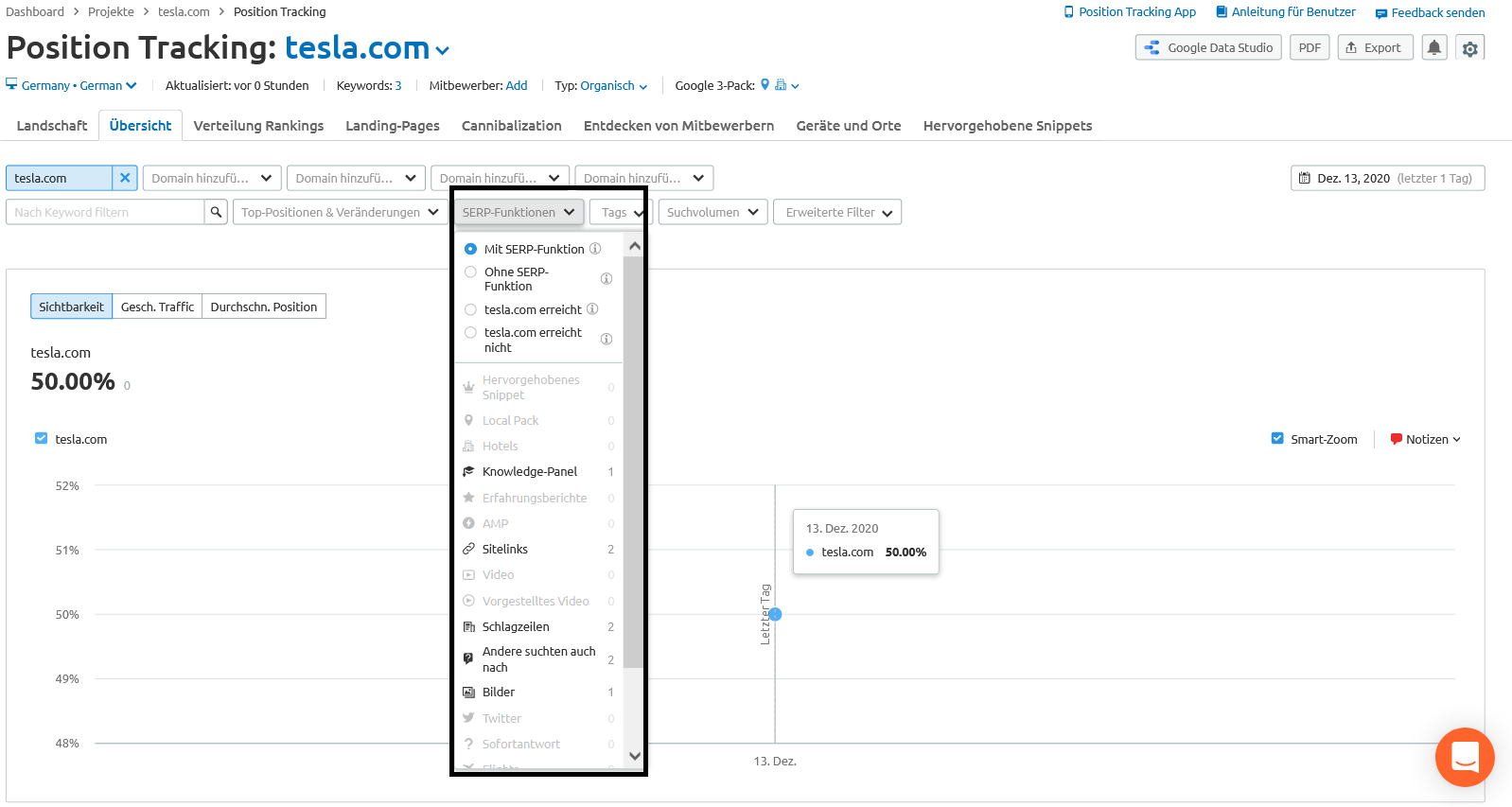Viewport: 1512px width, 807px height.
Task: Click the calendar icon in date picker
Action: click(1305, 178)
